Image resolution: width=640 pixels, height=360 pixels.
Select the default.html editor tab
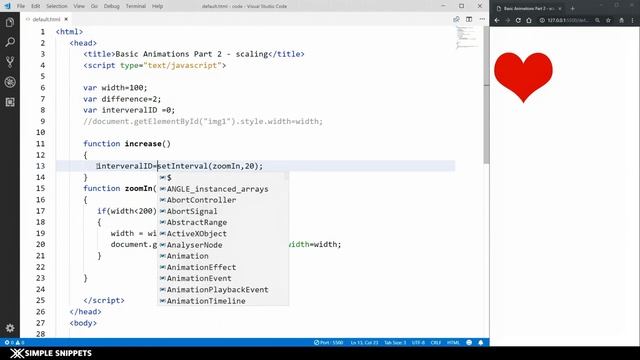click(x=46, y=19)
